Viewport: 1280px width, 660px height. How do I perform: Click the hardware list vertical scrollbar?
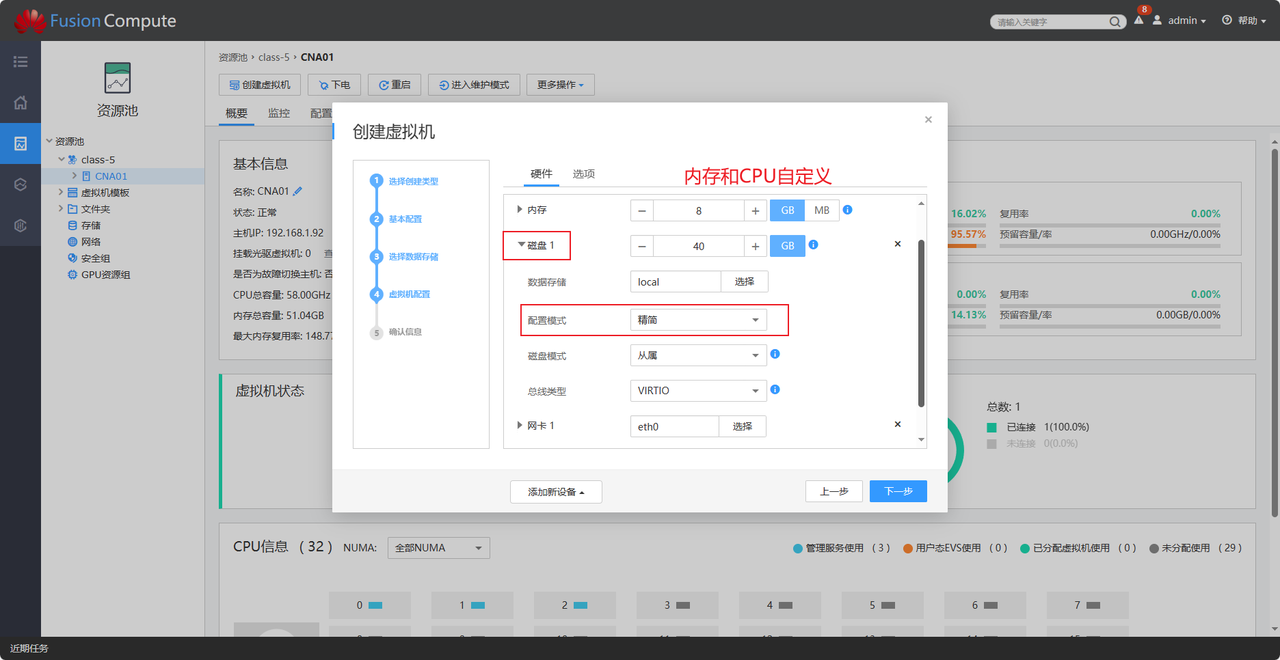point(921,320)
